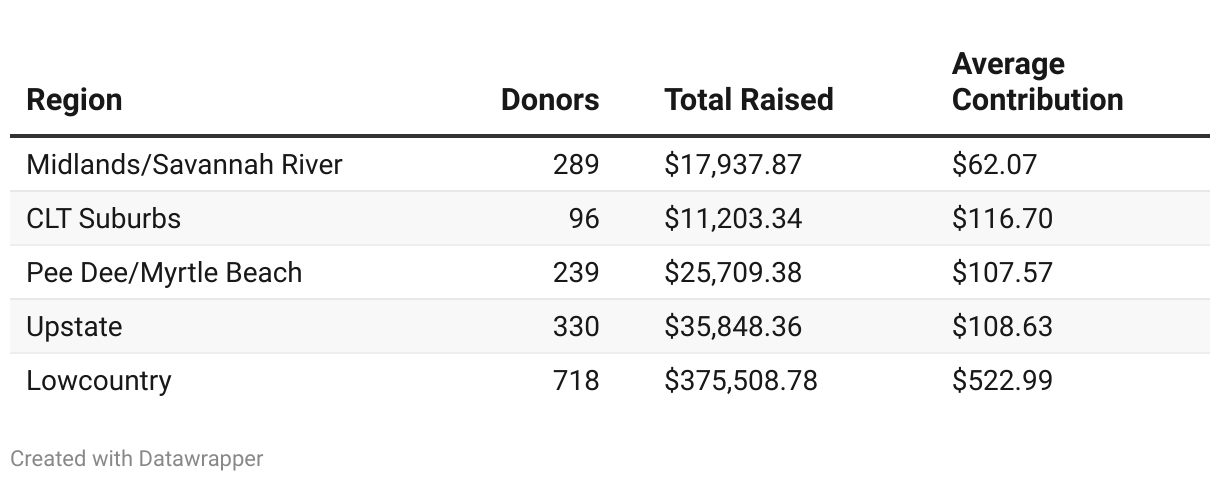Click the $116.70 average contribution value
The width and height of the screenshot is (1220, 482).
[1002, 218]
